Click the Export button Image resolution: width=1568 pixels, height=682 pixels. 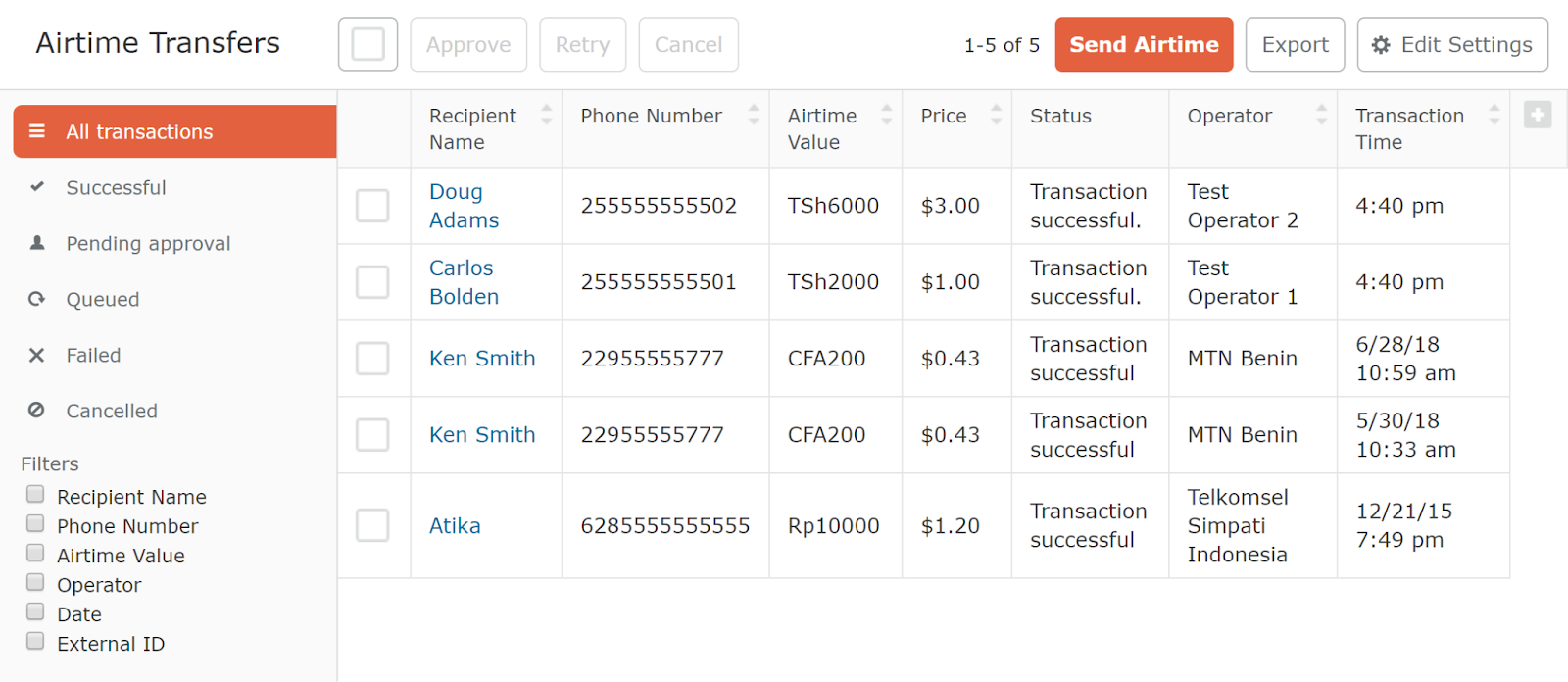[x=1295, y=44]
